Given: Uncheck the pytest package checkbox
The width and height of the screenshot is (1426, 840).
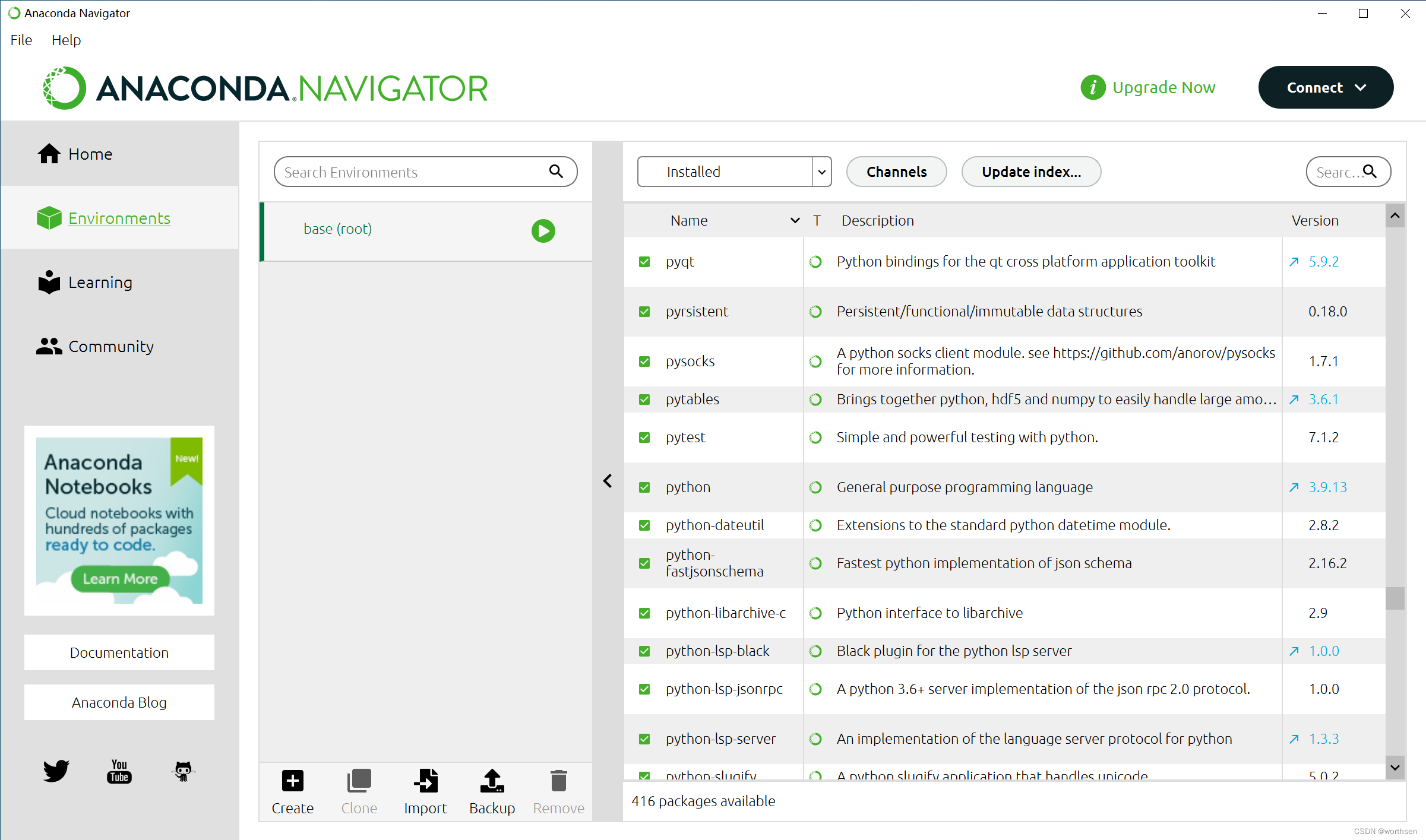Looking at the screenshot, I should (x=644, y=438).
